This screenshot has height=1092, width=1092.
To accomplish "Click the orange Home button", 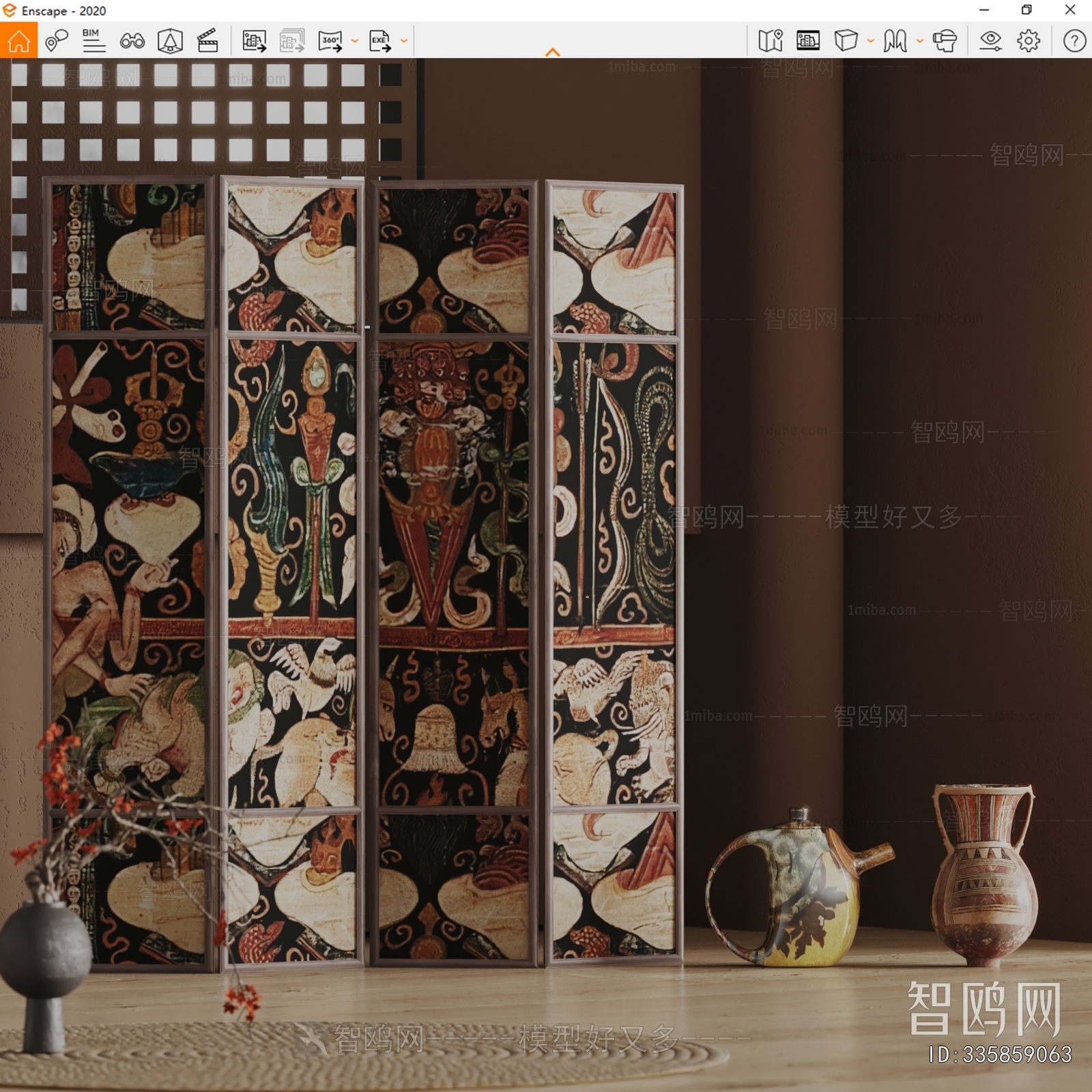I will coord(18,40).
